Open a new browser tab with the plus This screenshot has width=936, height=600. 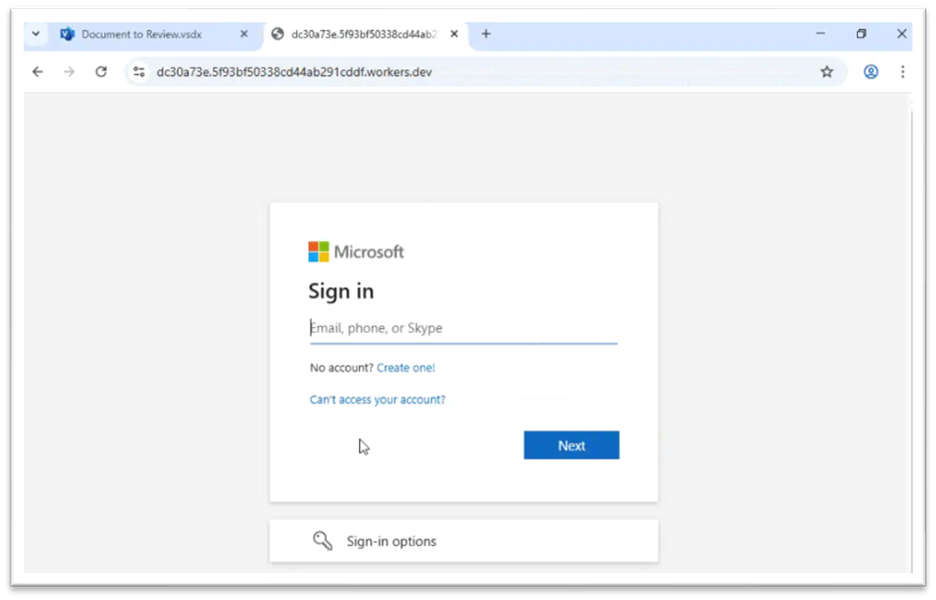tap(486, 33)
